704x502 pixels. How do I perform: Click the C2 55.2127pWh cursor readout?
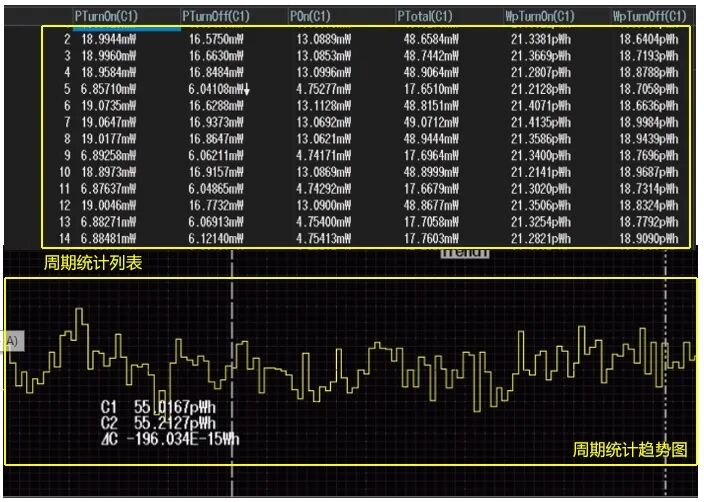coord(158,423)
